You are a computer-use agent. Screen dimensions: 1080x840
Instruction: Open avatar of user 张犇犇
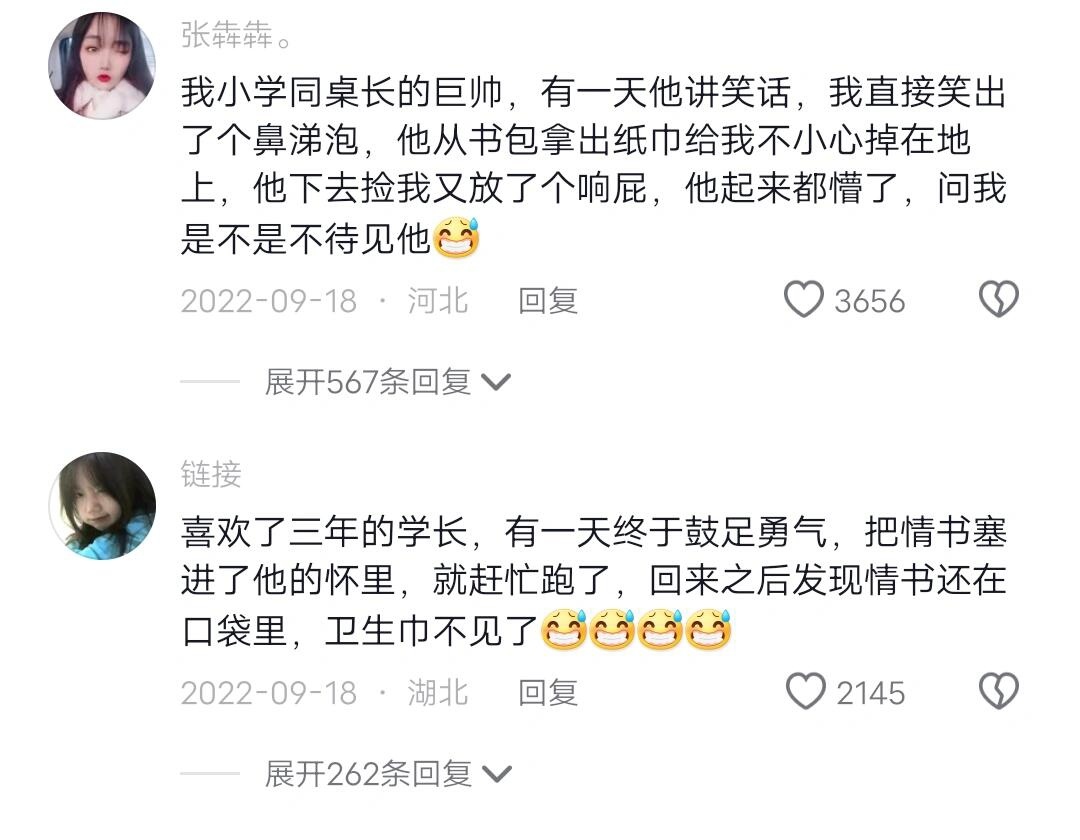102,65
